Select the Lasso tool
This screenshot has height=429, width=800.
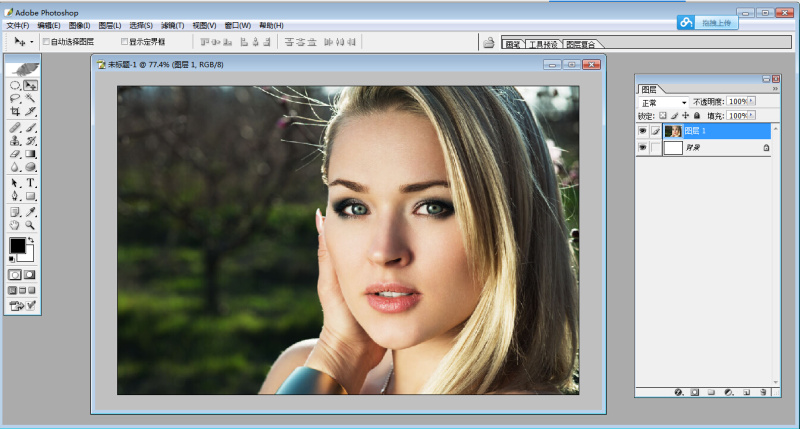(15, 98)
